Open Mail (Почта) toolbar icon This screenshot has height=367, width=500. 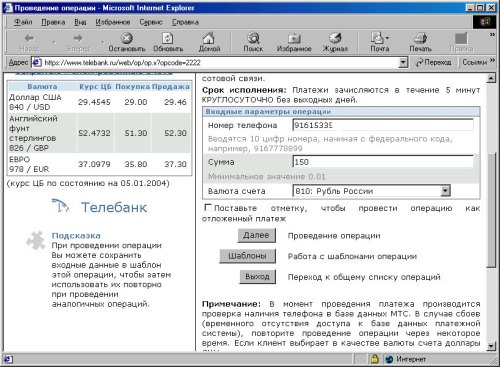tap(377, 38)
